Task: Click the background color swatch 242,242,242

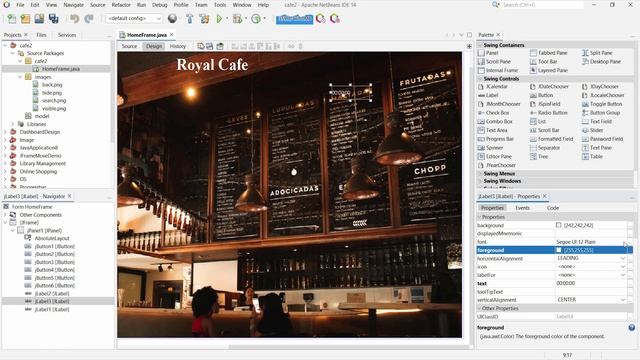Action: [x=558, y=225]
